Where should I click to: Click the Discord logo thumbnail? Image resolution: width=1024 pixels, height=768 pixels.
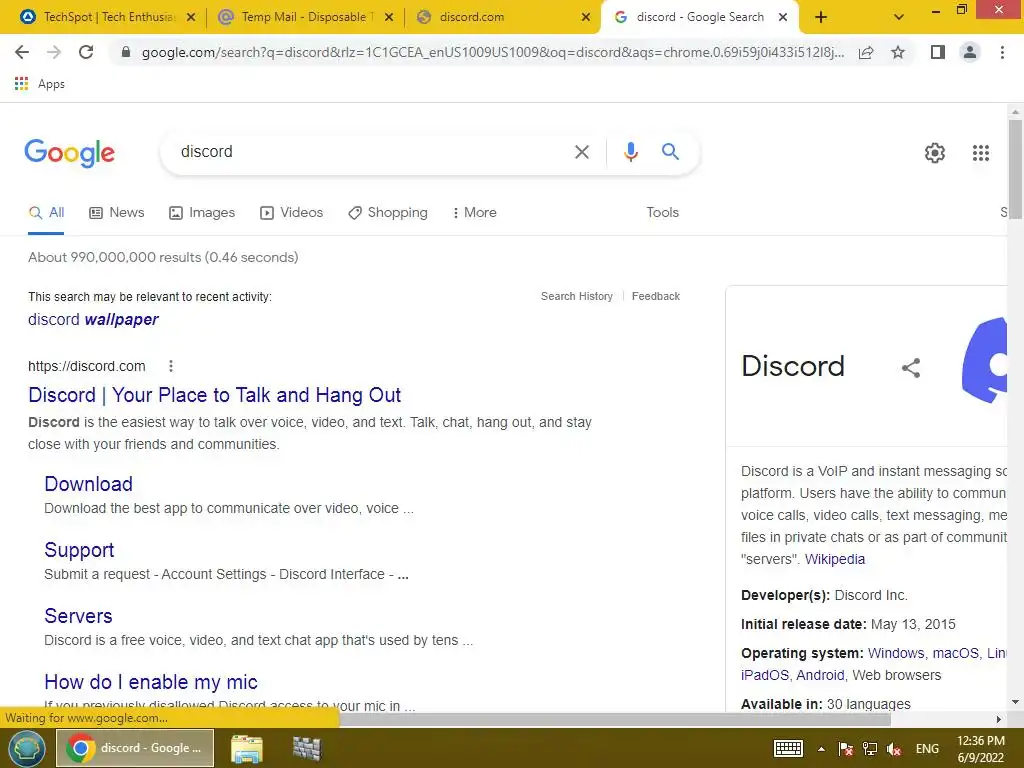click(x=984, y=360)
